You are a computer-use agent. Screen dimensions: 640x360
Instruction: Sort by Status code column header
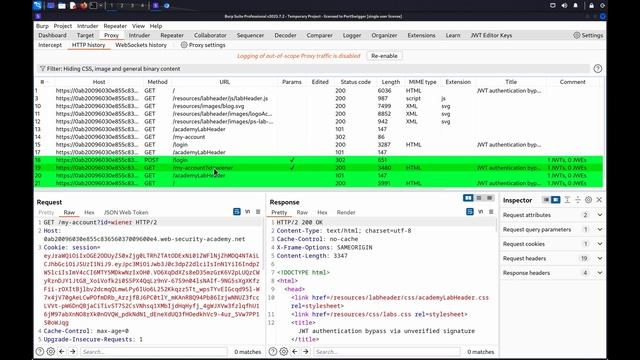[x=356, y=82]
